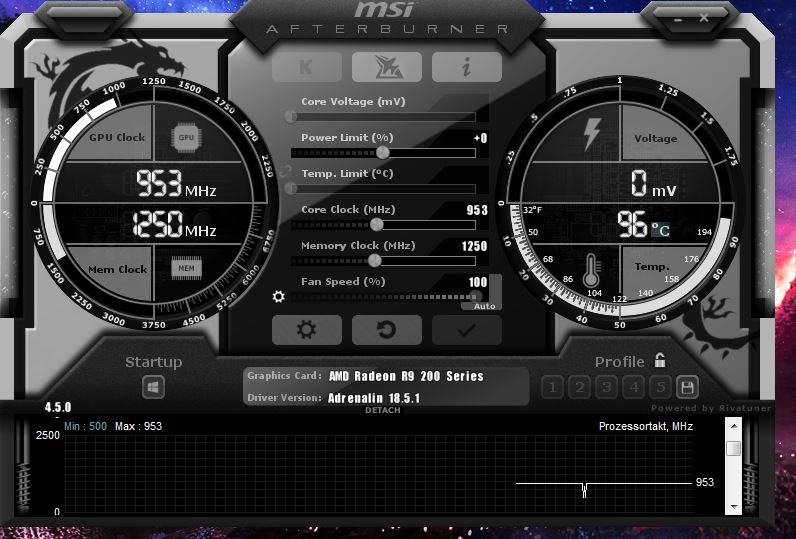Click the graphics card name AMD Radeon R9 200 Series
The image size is (796, 539).
click(x=406, y=376)
